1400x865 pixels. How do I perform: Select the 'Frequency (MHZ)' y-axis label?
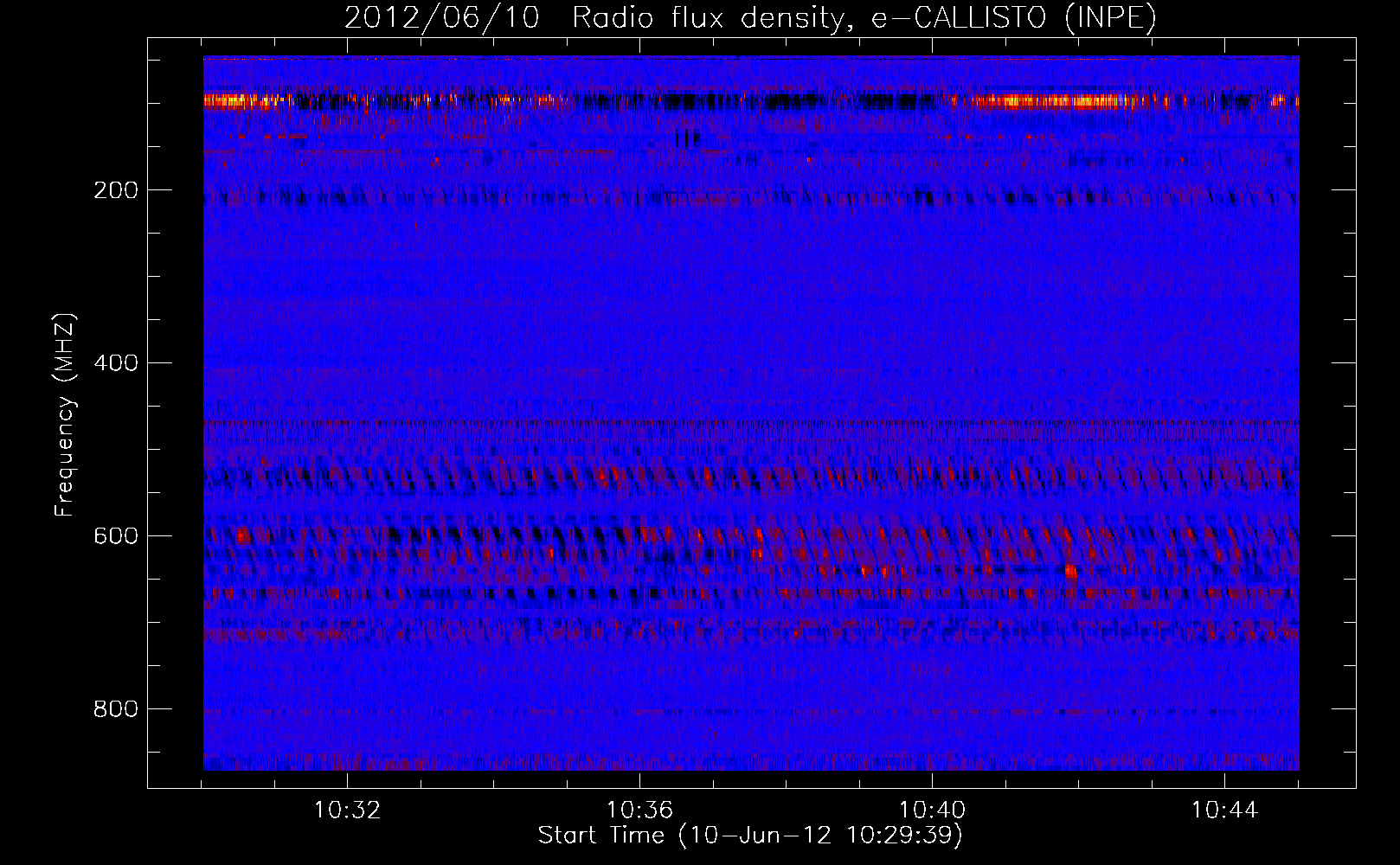click(64, 414)
